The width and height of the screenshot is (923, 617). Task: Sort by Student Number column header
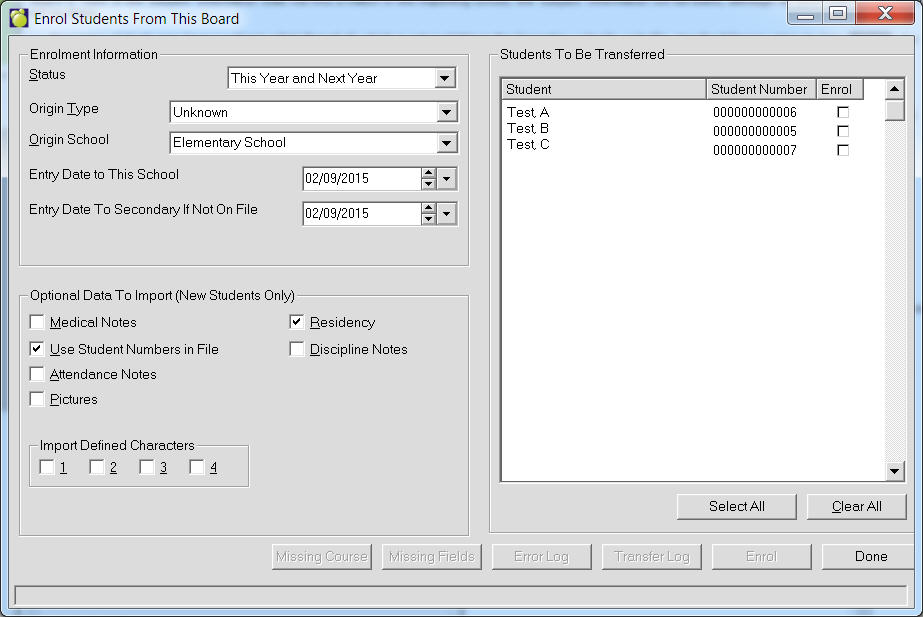(760, 89)
